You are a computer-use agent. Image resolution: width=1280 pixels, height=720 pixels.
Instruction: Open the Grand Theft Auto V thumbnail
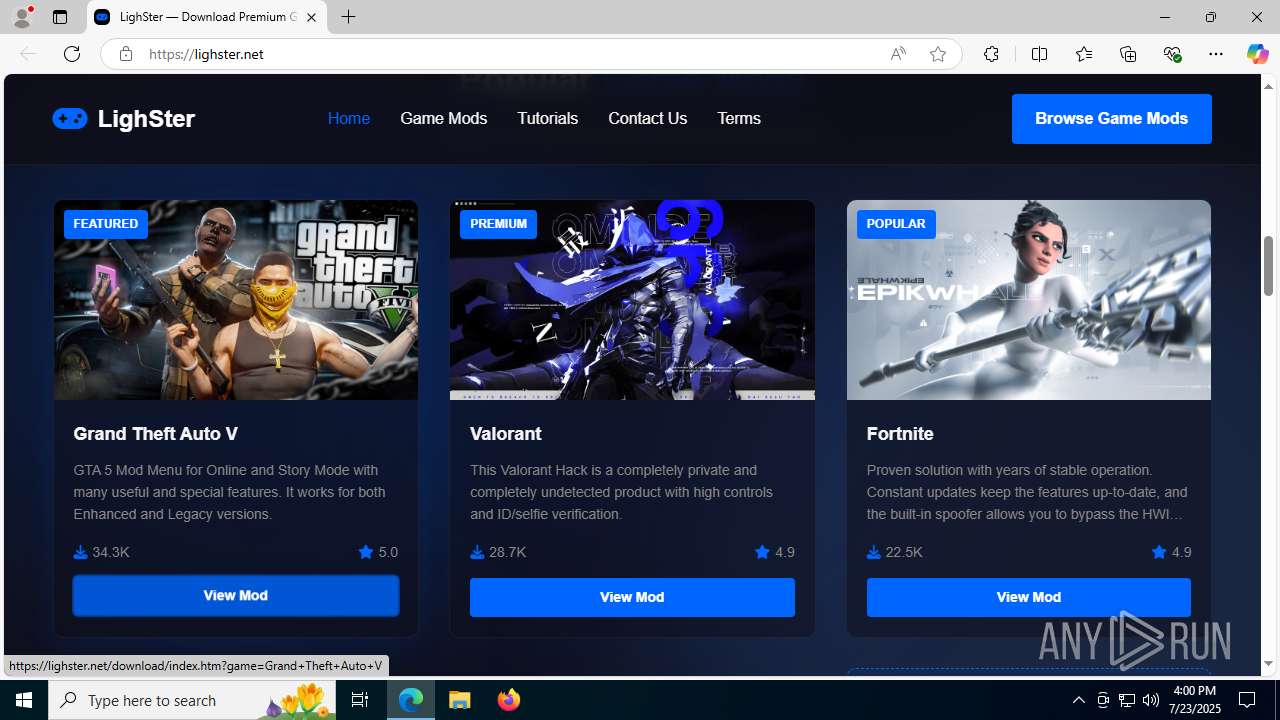click(x=236, y=300)
